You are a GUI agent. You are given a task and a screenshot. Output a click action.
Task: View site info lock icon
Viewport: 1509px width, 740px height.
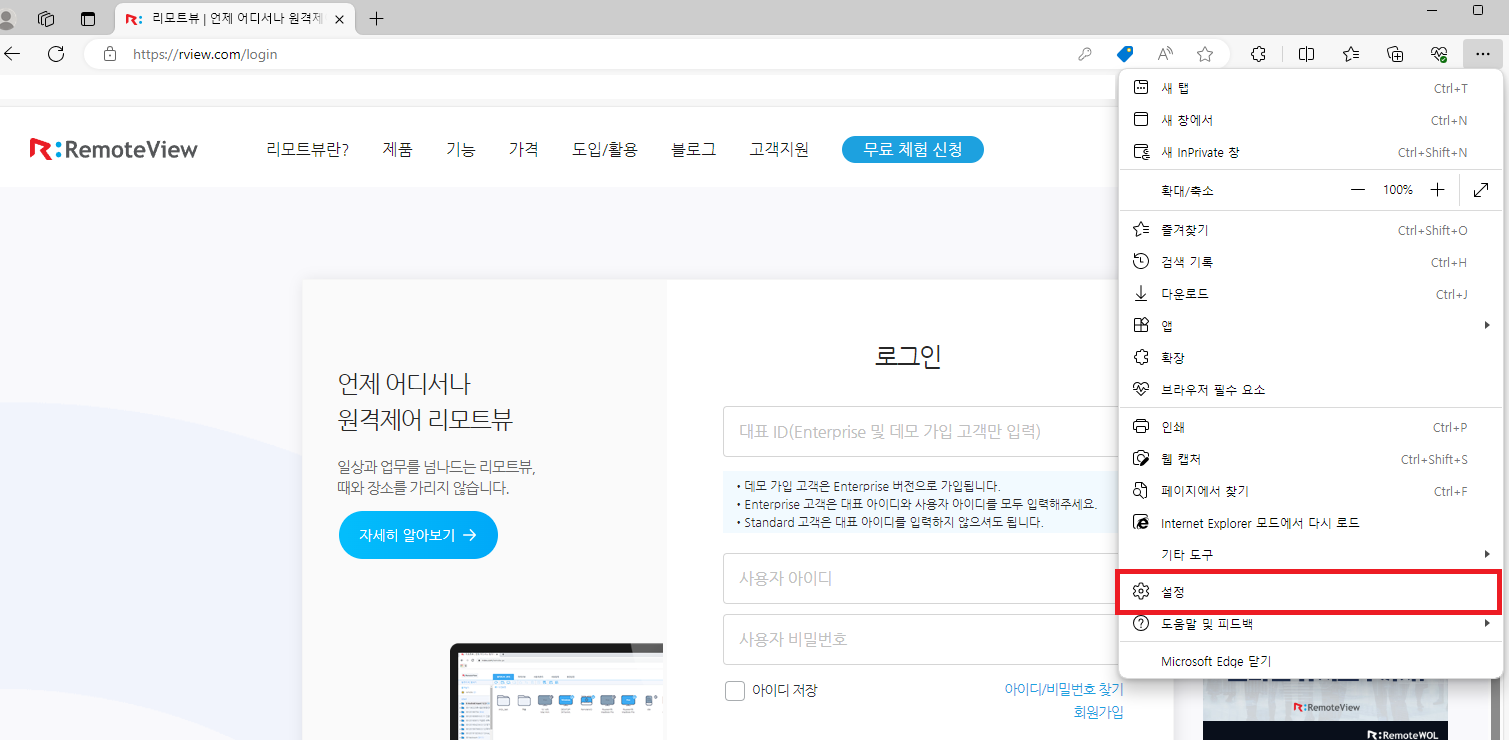110,54
